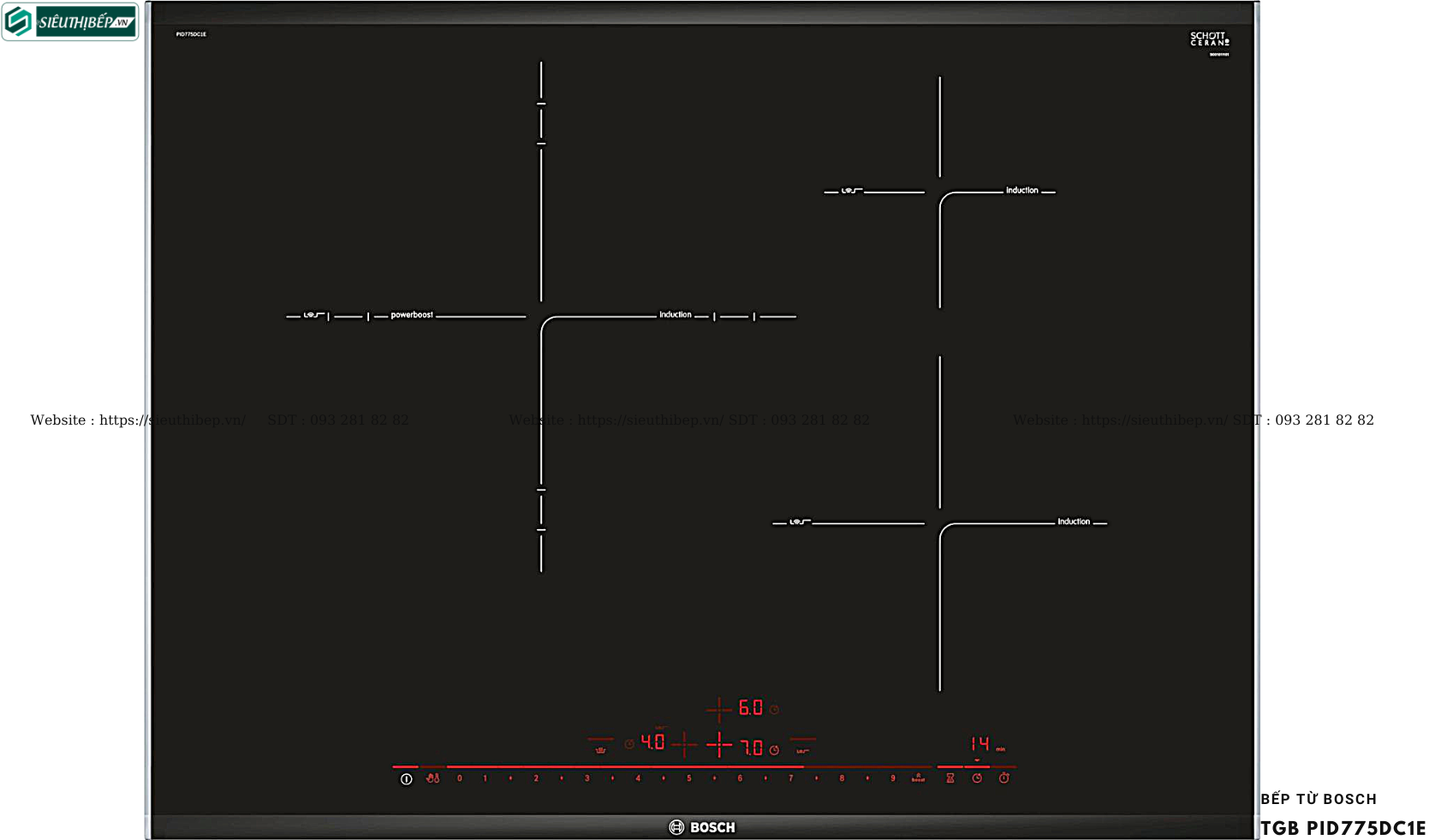
Task: Click the powerboost label on left zone
Action: point(412,315)
